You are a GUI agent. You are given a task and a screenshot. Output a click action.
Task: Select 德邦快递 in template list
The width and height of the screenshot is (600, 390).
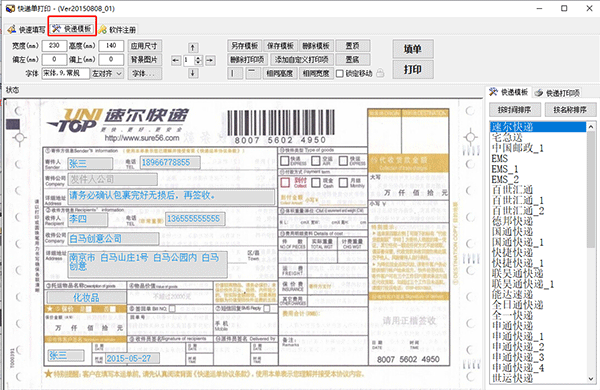click(x=538, y=221)
